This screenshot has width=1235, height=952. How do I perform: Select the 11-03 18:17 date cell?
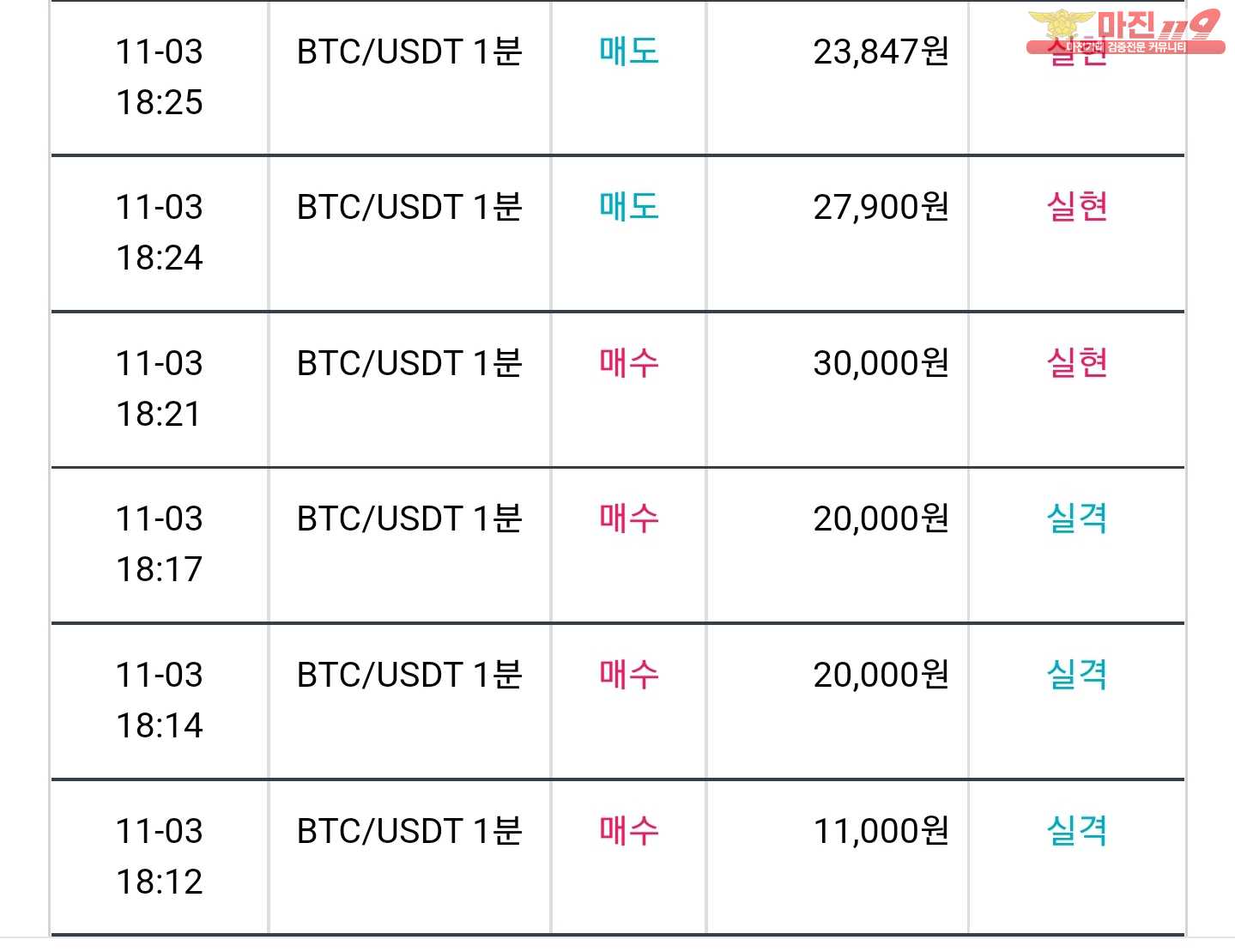160,545
